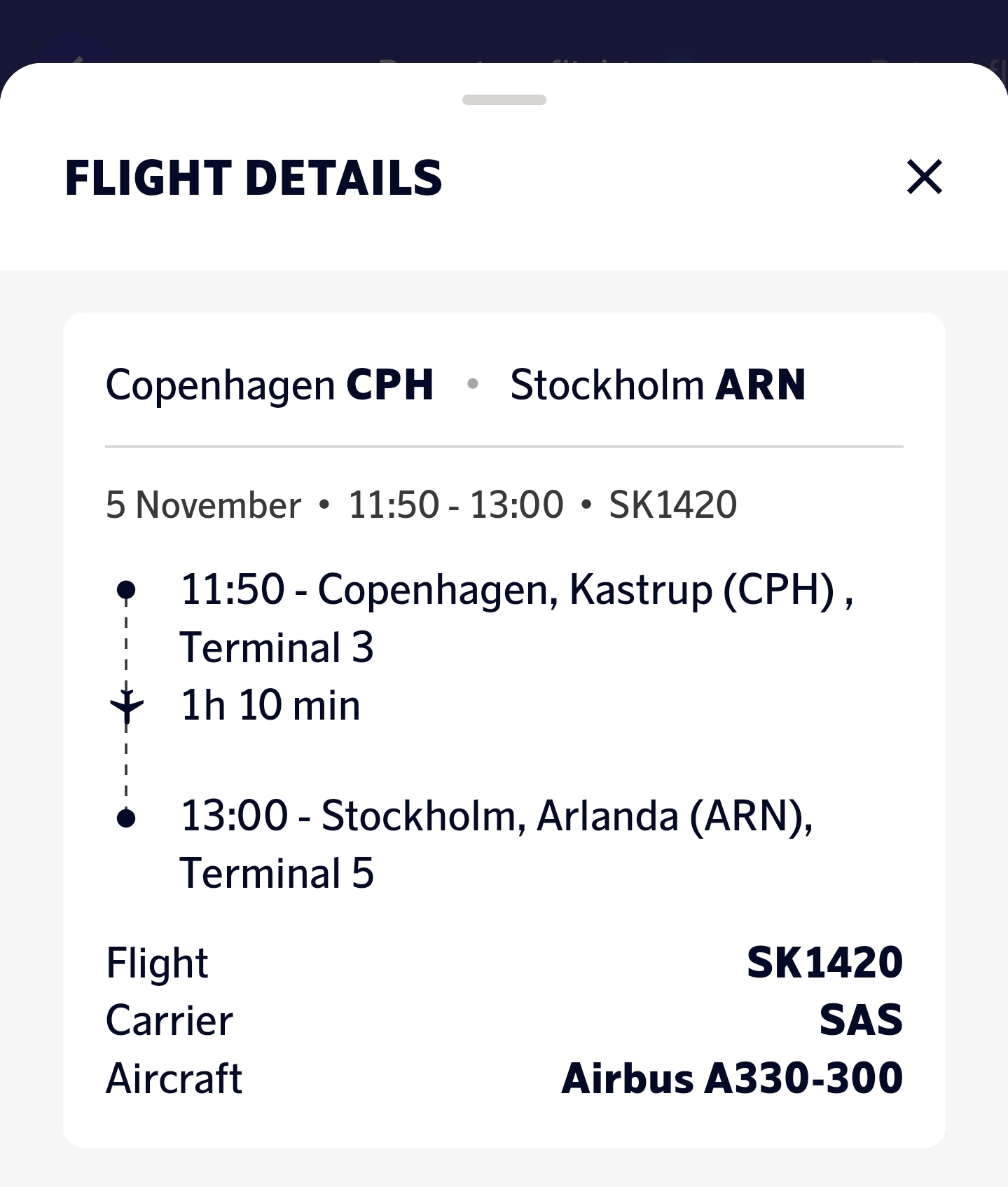Click the SAS carrier value
This screenshot has height=1187, width=1008.
point(861,1020)
